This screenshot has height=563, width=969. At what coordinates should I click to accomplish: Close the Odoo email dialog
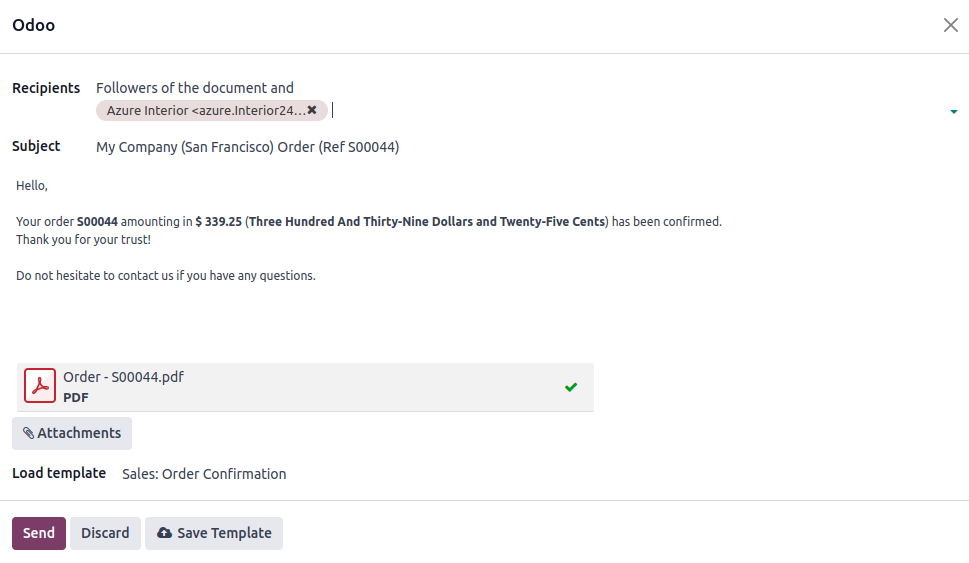coord(950,26)
